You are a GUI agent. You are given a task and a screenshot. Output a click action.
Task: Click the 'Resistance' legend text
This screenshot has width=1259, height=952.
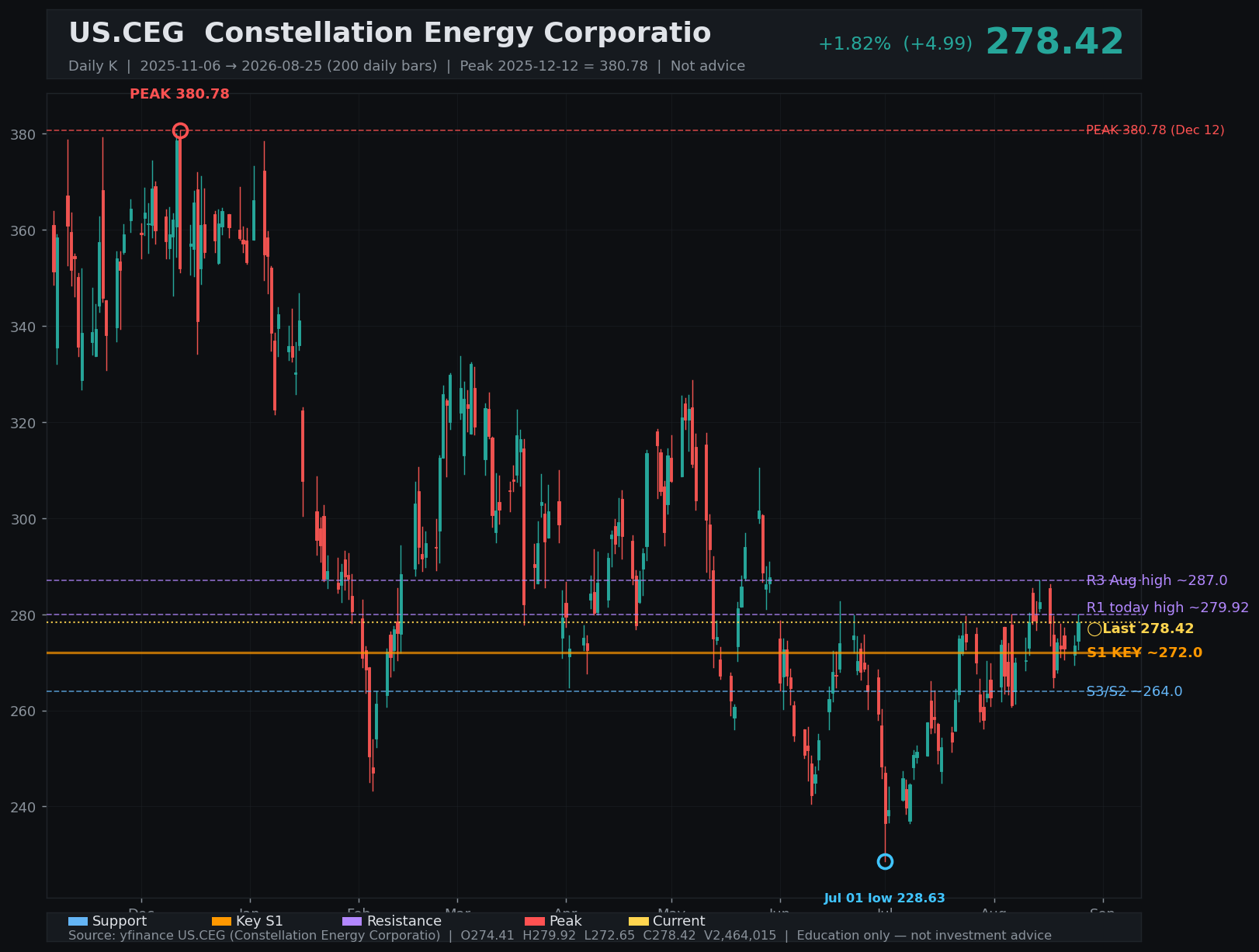(x=404, y=922)
